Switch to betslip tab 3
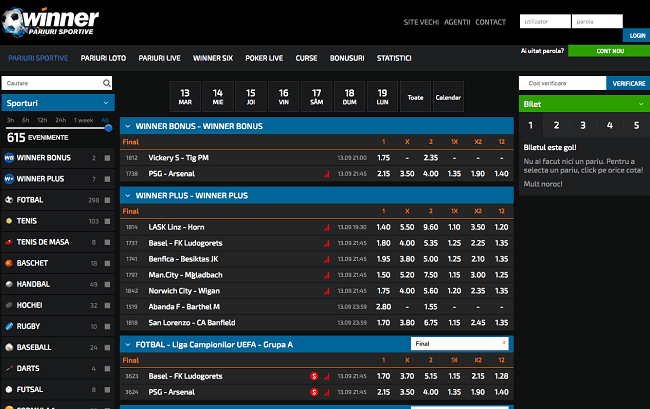The width and height of the screenshot is (650, 409). [x=583, y=126]
